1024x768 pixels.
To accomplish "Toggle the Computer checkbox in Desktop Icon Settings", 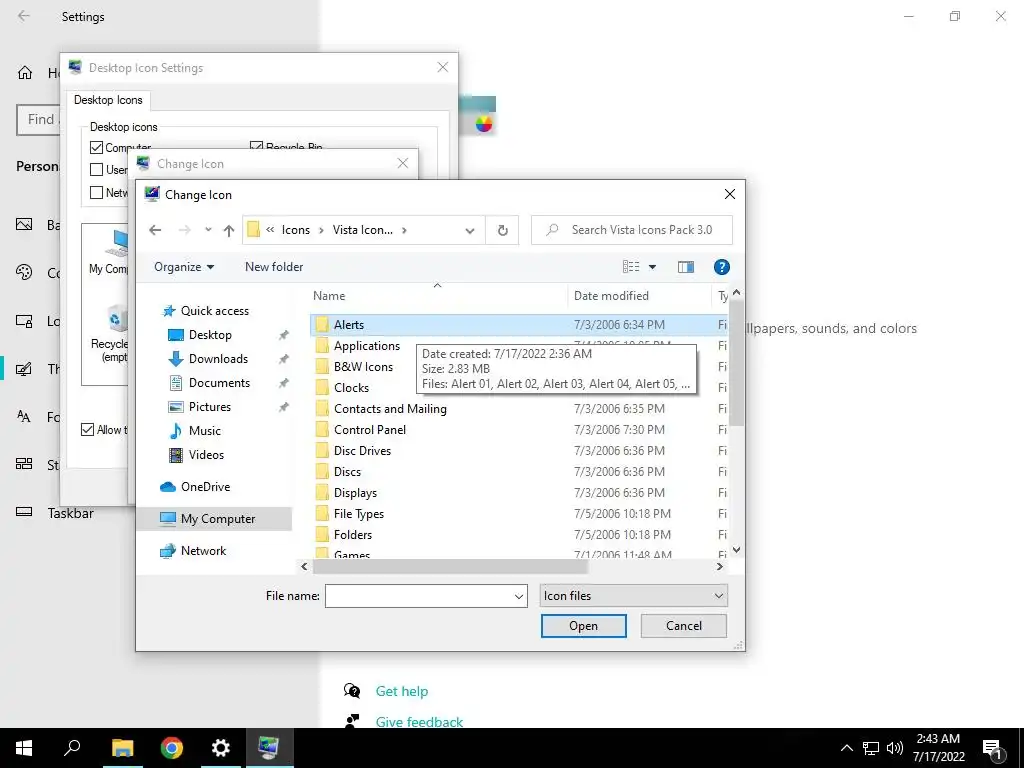I will 97,148.
